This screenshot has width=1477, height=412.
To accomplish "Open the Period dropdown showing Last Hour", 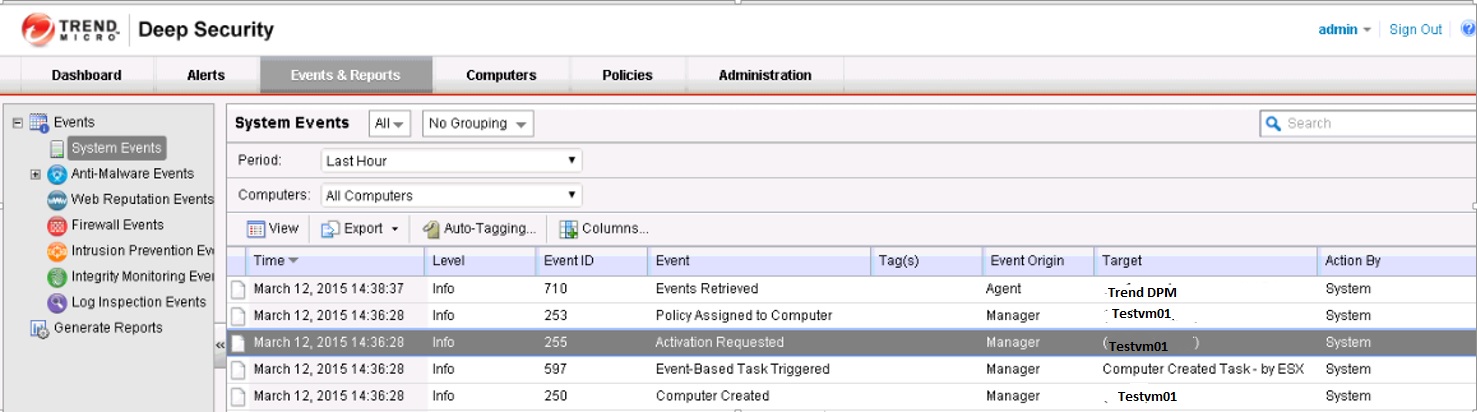I will pos(451,161).
